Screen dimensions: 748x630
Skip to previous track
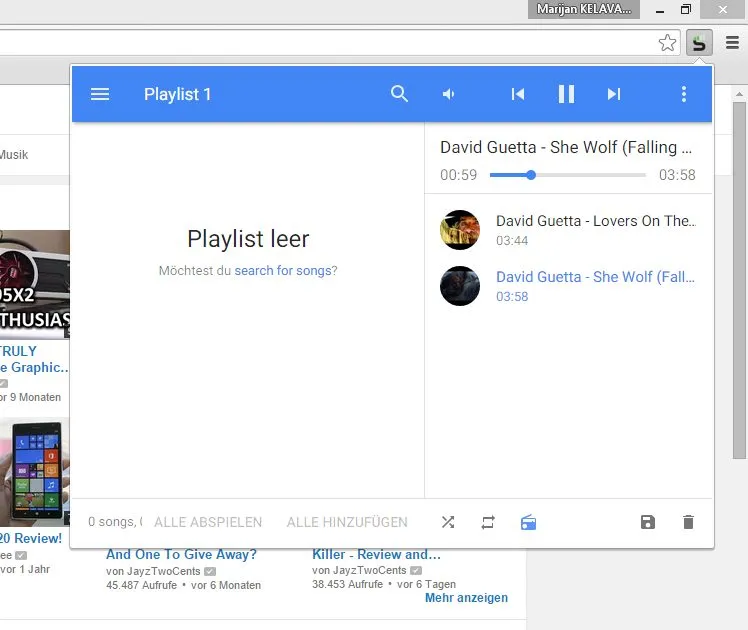tap(518, 94)
